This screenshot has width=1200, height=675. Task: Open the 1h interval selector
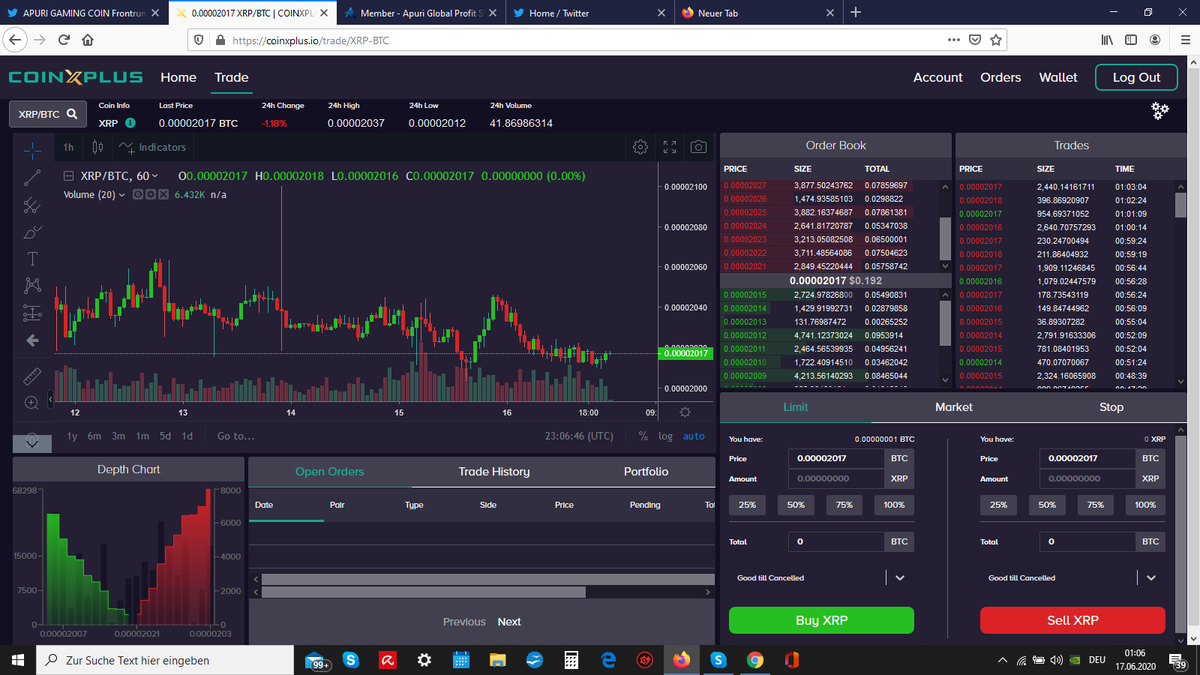click(x=69, y=147)
